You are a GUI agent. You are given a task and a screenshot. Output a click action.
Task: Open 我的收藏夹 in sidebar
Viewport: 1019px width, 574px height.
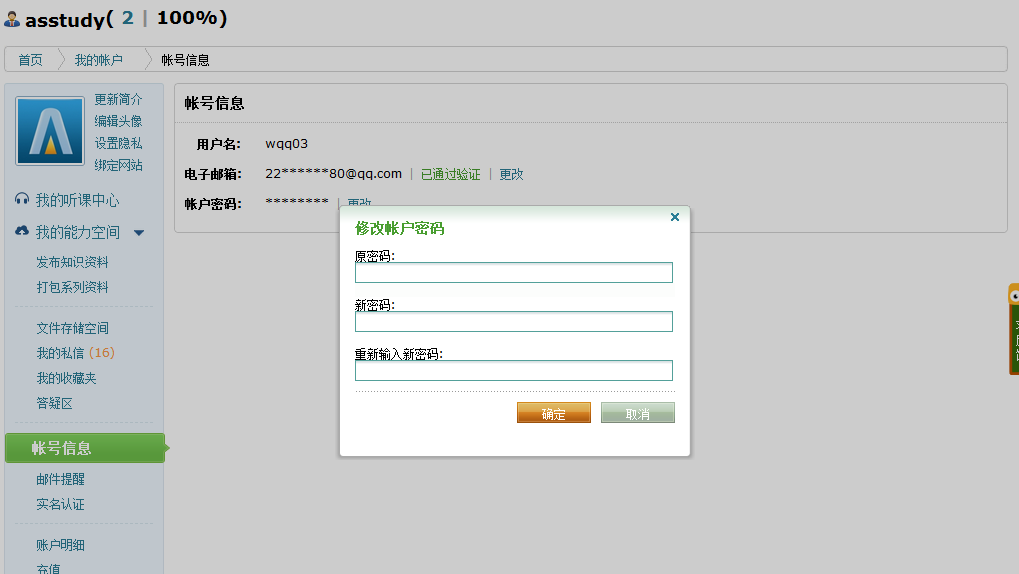click(x=66, y=378)
